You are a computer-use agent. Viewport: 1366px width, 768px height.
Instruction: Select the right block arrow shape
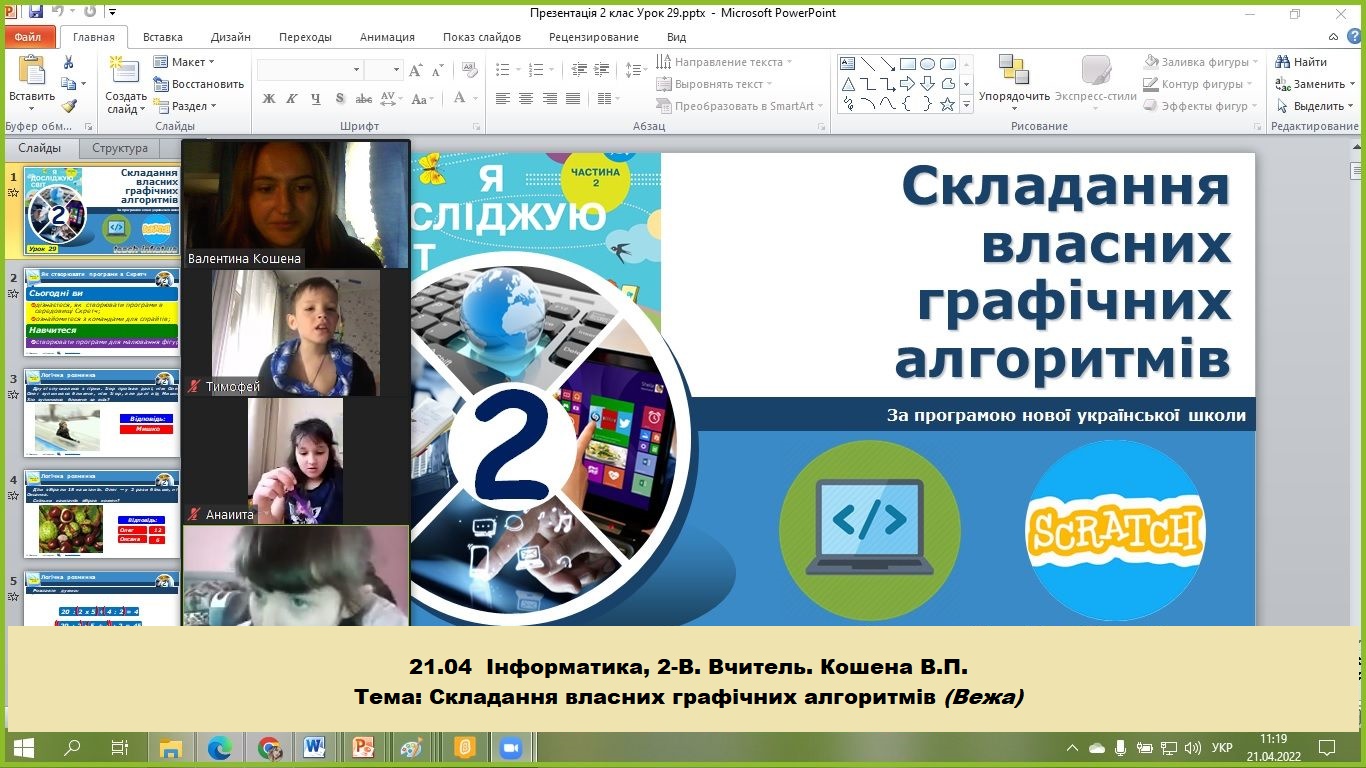coord(907,84)
